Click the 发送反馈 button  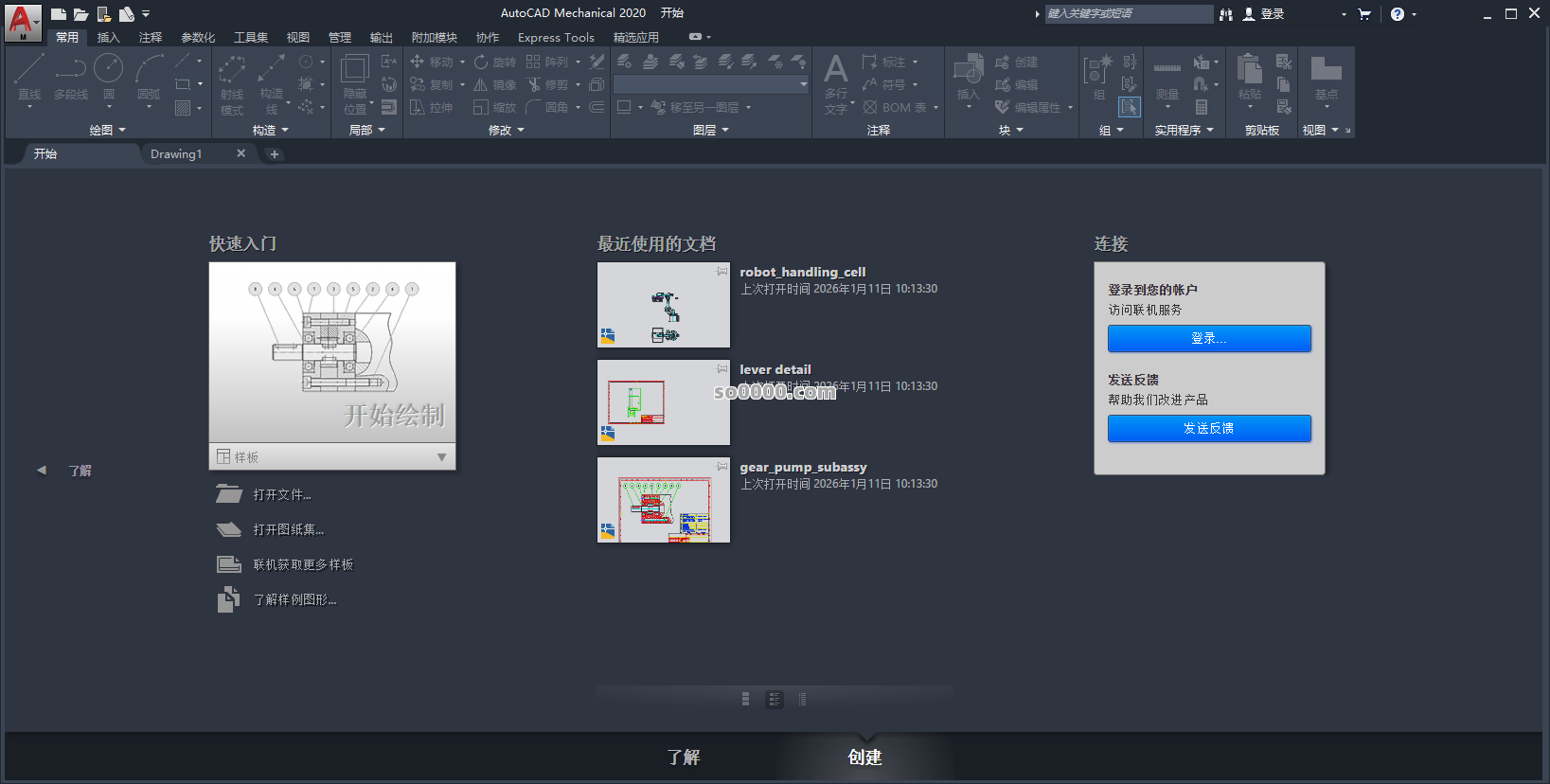(1209, 429)
